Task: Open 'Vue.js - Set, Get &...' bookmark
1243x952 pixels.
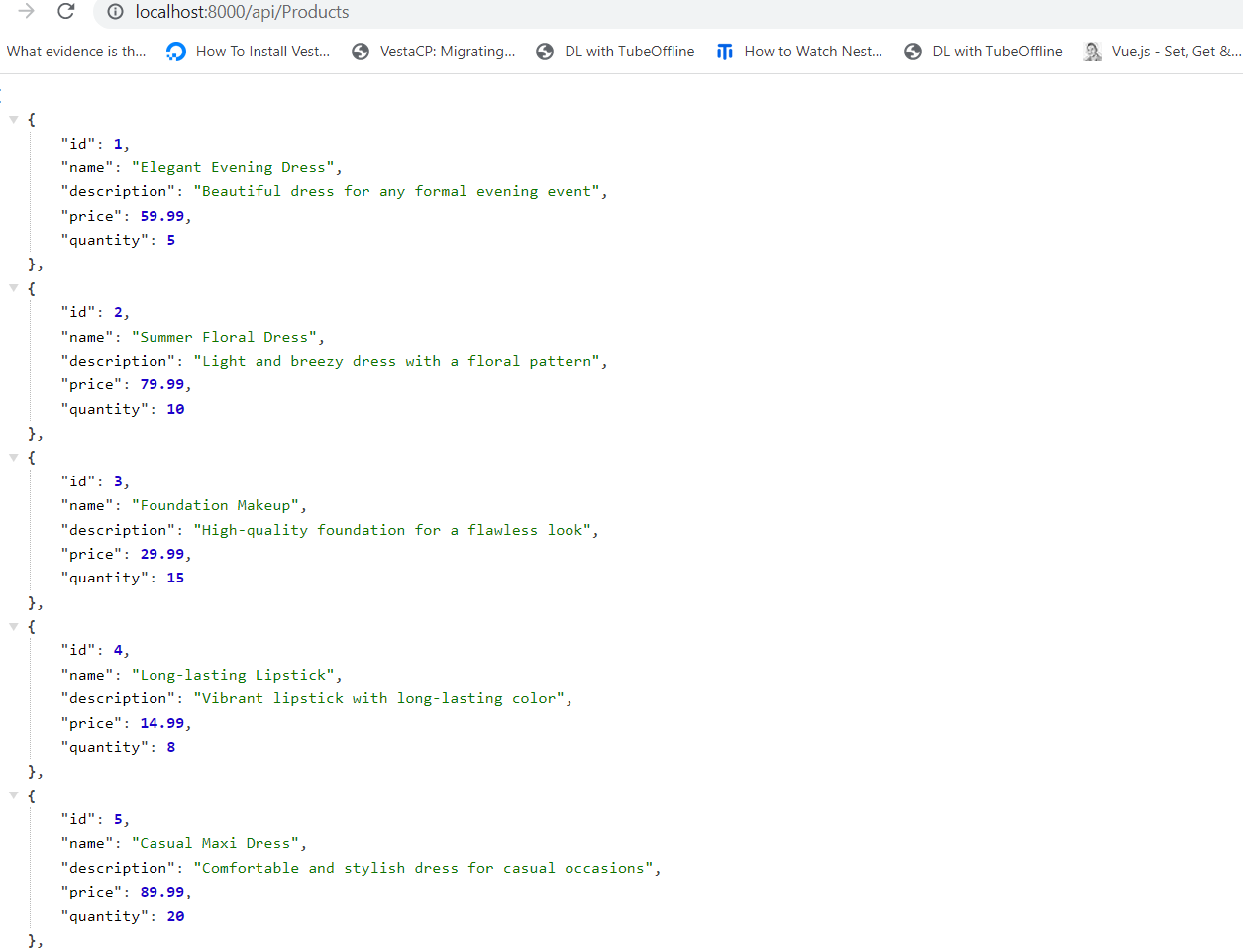Action: click(x=1162, y=52)
